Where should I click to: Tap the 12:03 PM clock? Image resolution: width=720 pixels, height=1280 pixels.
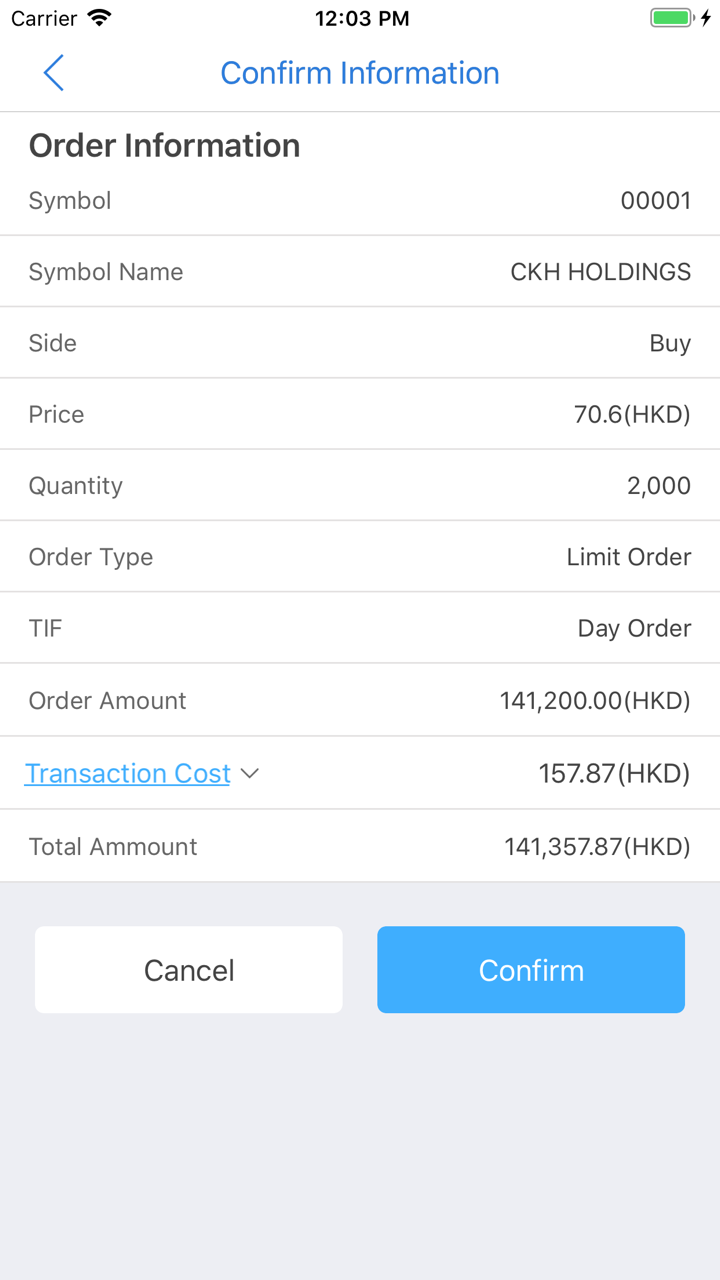[361, 18]
